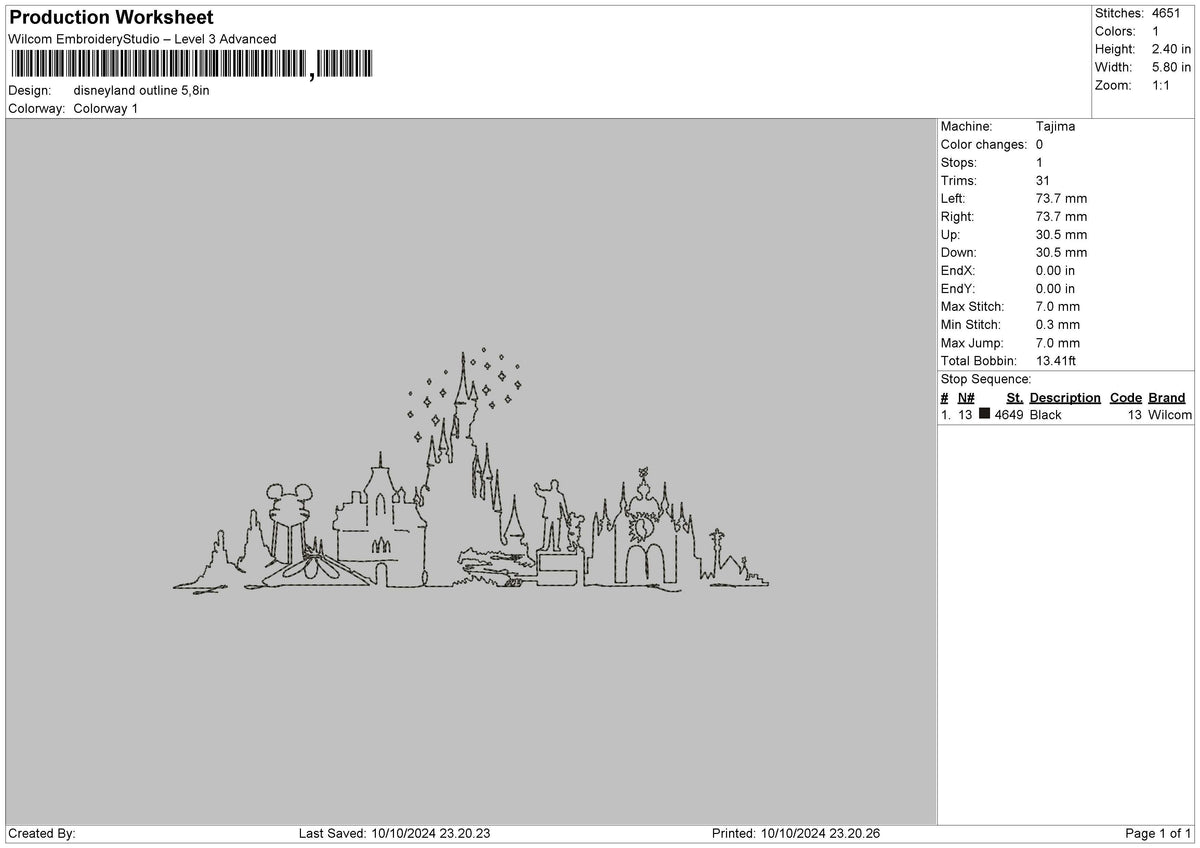Click the Trims value 31
This screenshot has height=848, width=1200.
(1044, 180)
